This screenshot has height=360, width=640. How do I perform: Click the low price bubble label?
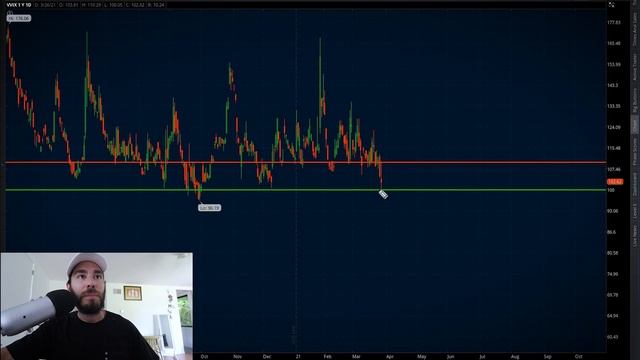pyautogui.click(x=209, y=208)
